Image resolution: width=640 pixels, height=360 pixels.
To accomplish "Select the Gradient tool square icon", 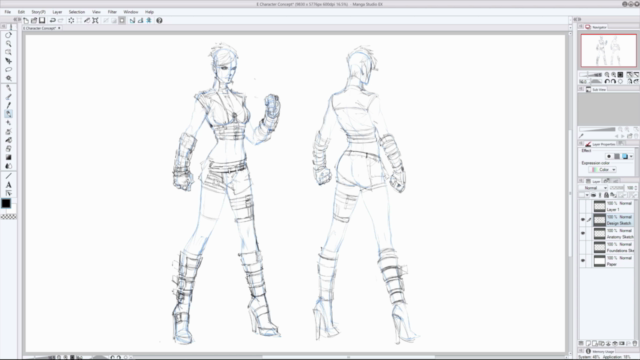I will [x=8, y=157].
